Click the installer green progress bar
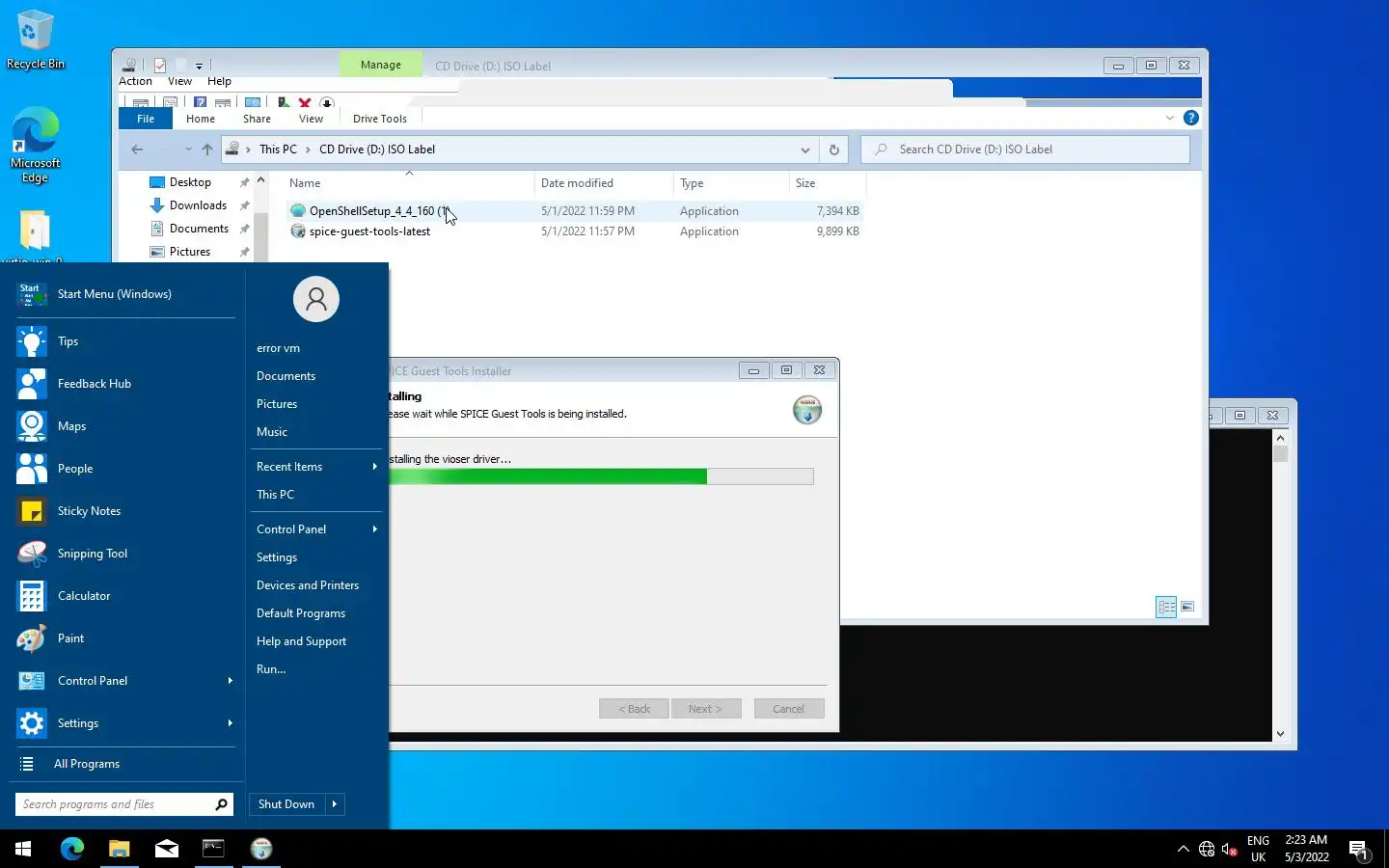 [548, 476]
